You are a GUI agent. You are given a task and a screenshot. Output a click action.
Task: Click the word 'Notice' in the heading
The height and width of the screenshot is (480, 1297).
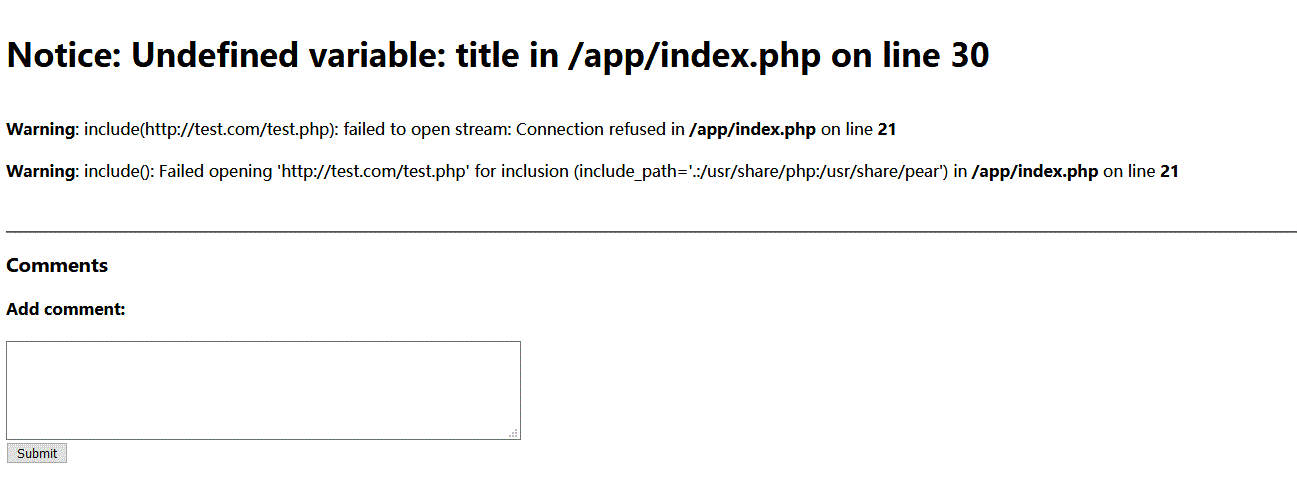pyautogui.click(x=61, y=56)
